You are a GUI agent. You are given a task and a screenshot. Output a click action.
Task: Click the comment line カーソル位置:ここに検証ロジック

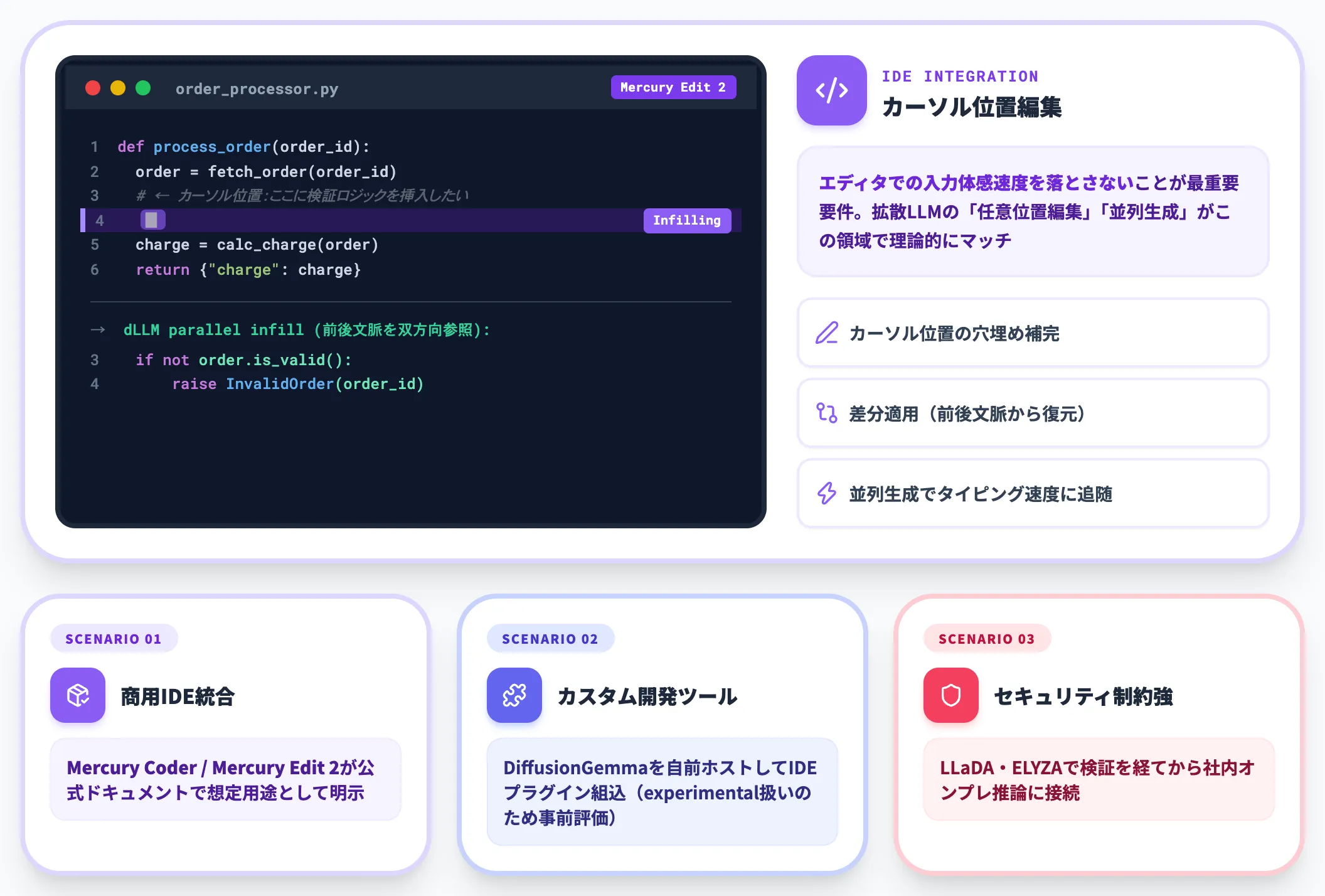pos(302,196)
